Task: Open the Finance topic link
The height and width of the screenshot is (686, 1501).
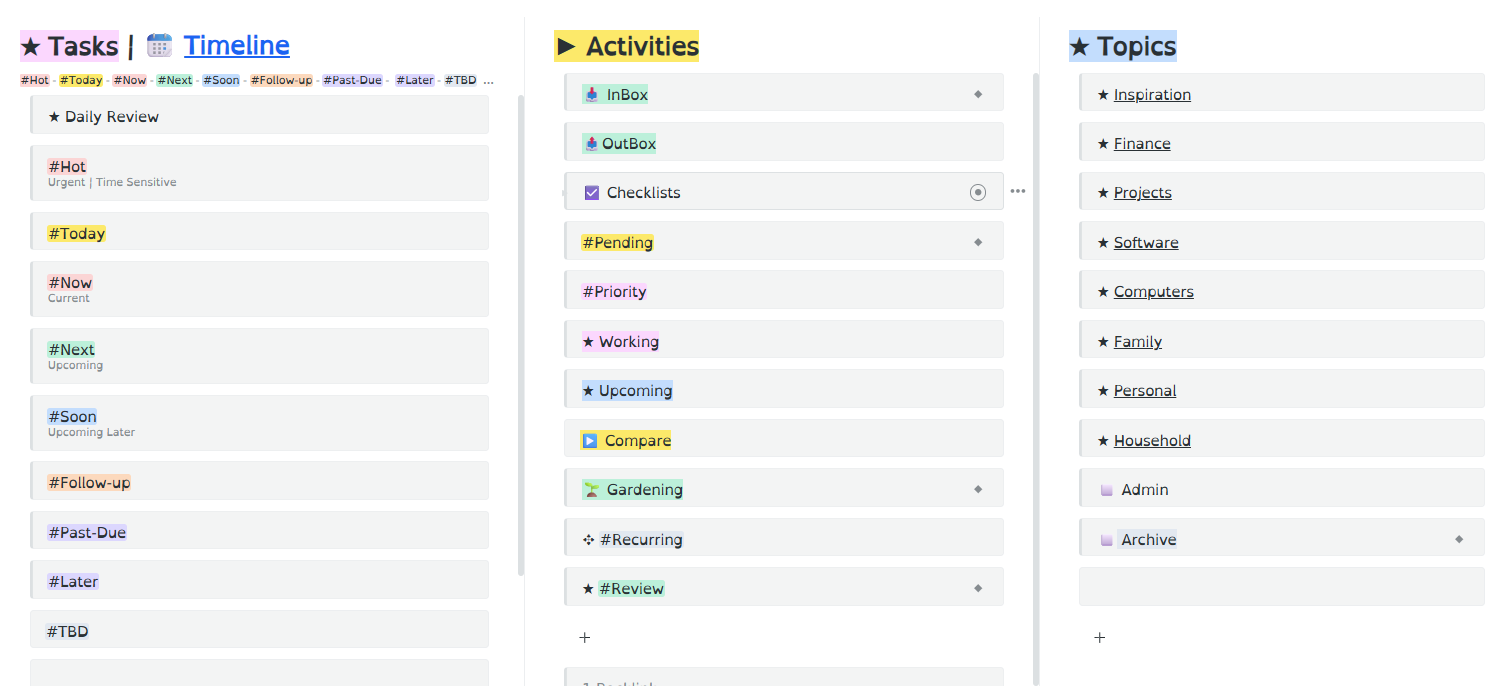Action: 1142,144
